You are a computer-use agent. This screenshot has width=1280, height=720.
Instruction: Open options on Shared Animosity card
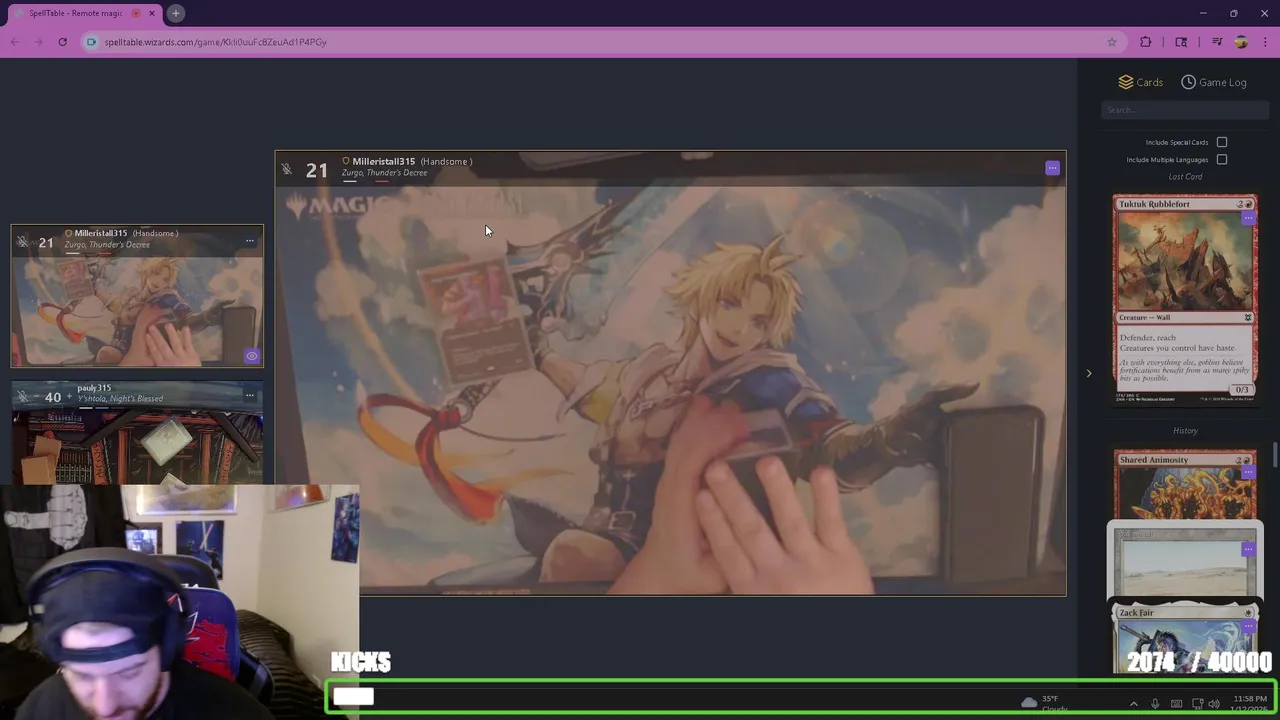[1248, 472]
